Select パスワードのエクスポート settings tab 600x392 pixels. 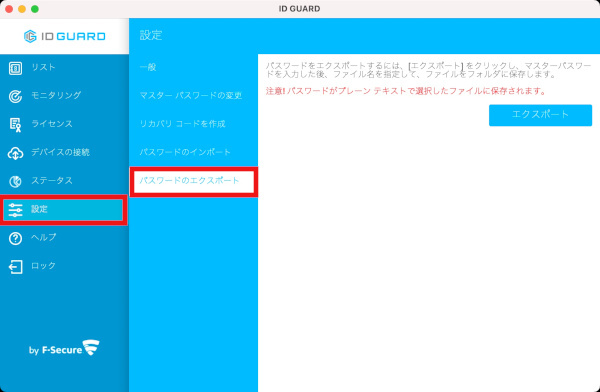click(194, 181)
